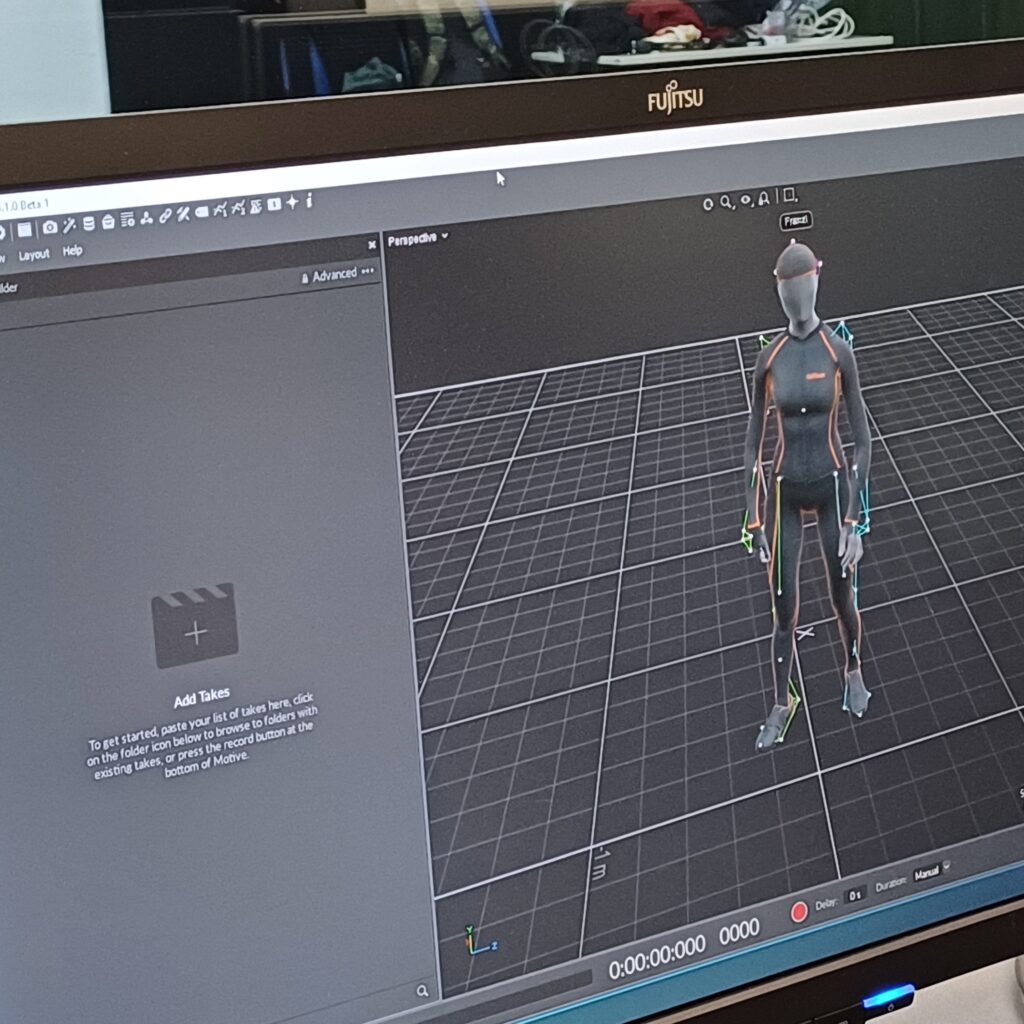1024x1024 pixels.
Task: Open the Layout menu
Action: coord(34,255)
